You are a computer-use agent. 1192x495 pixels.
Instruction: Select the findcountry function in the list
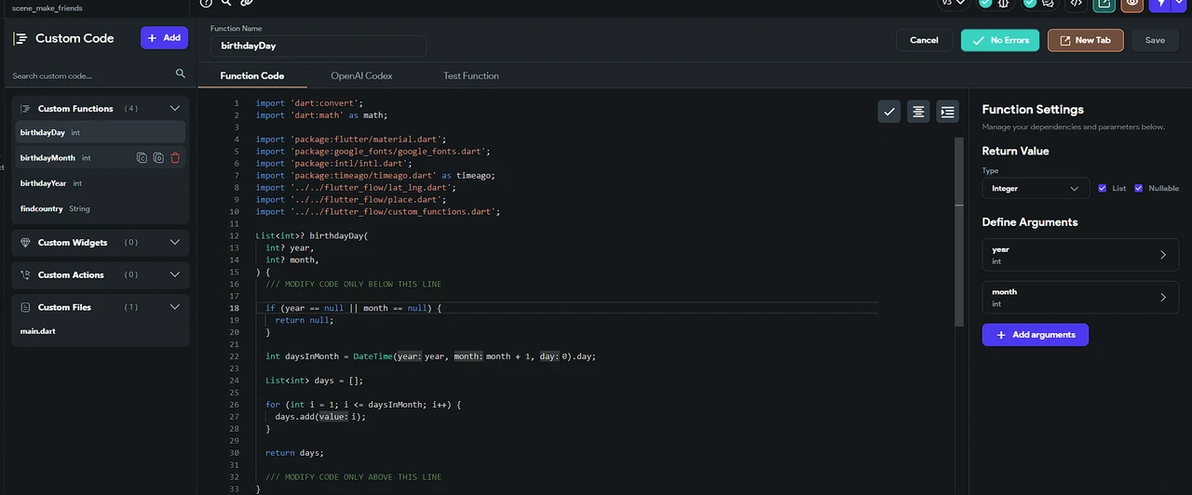pyautogui.click(x=42, y=209)
